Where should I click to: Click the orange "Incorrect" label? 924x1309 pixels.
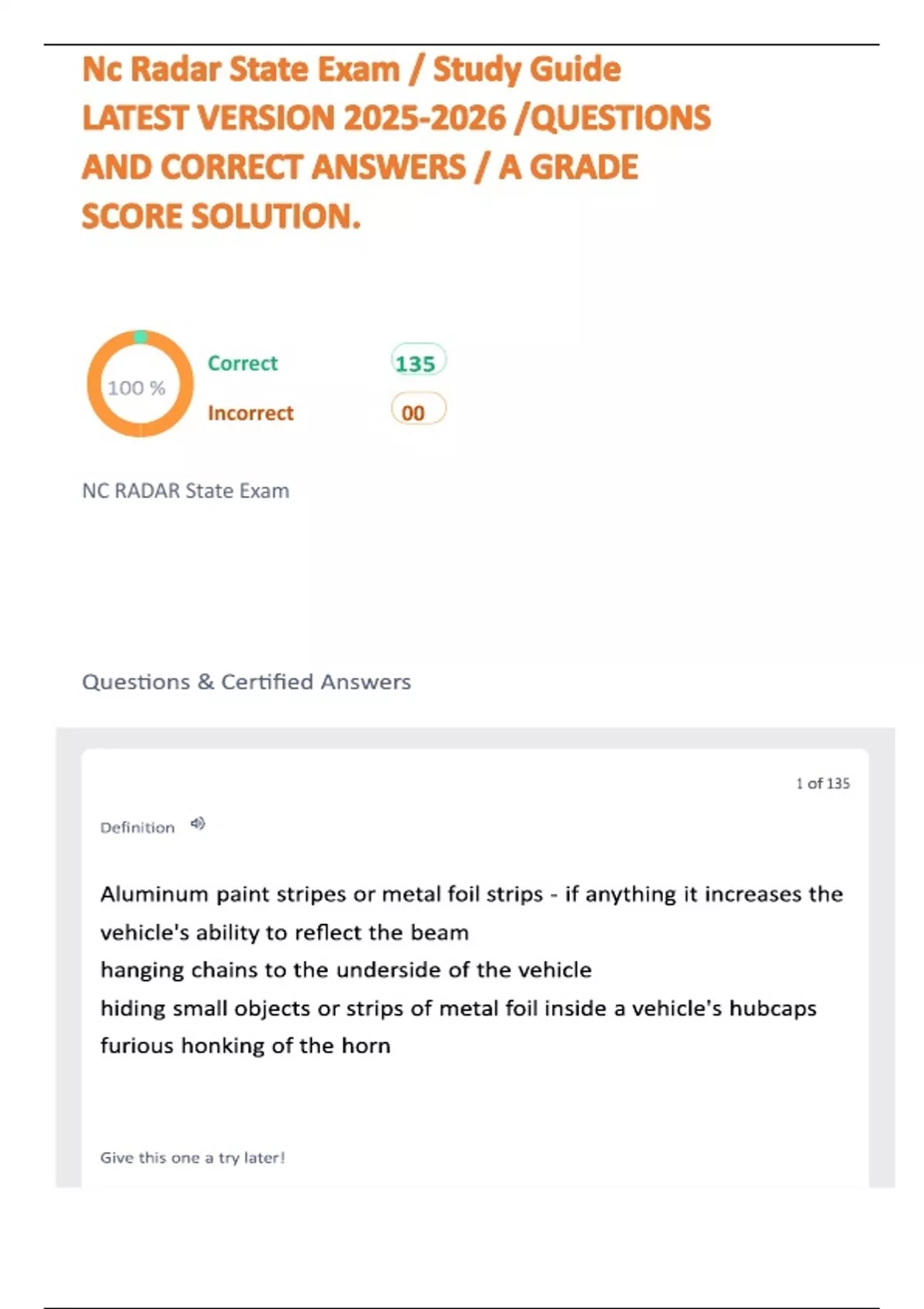click(250, 413)
